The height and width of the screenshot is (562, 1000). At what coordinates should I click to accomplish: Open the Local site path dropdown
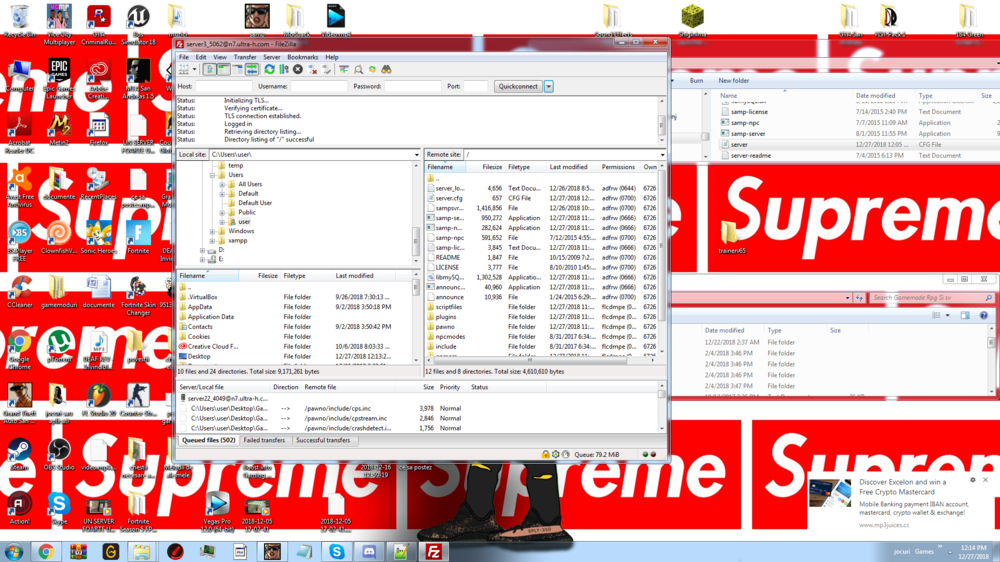tap(416, 154)
